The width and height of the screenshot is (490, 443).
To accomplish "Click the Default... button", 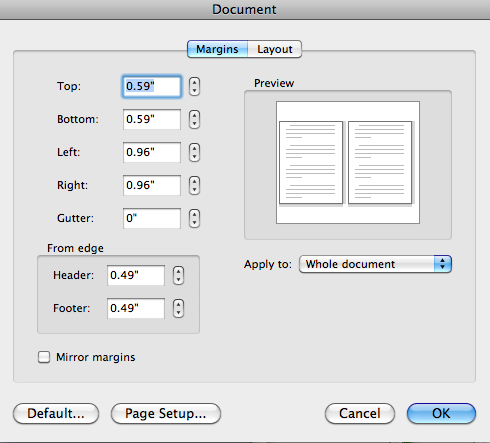I will (x=56, y=414).
